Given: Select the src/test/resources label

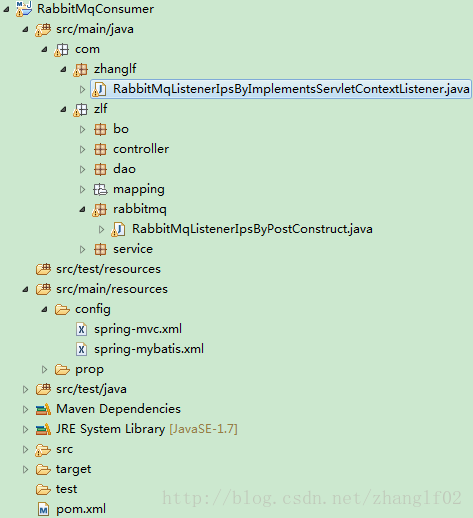Looking at the screenshot, I should click(108, 269).
